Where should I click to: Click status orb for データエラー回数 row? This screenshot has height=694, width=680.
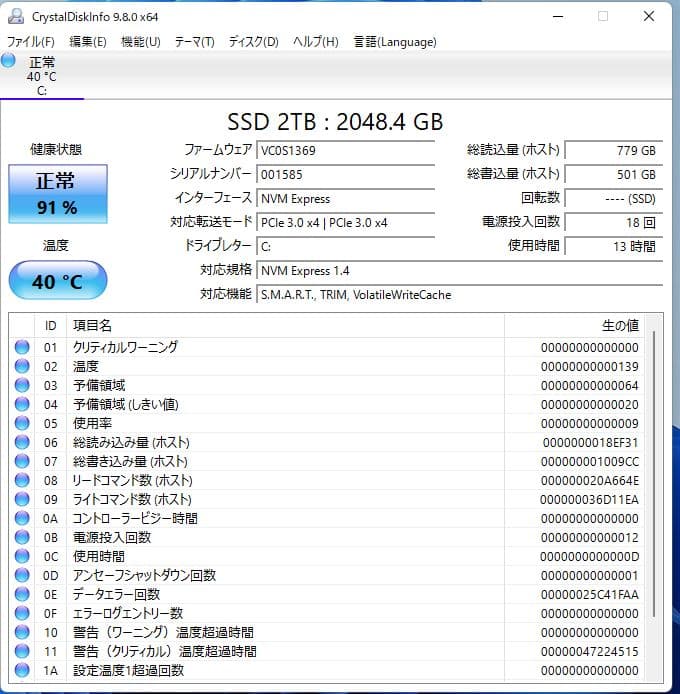click(x=22, y=594)
